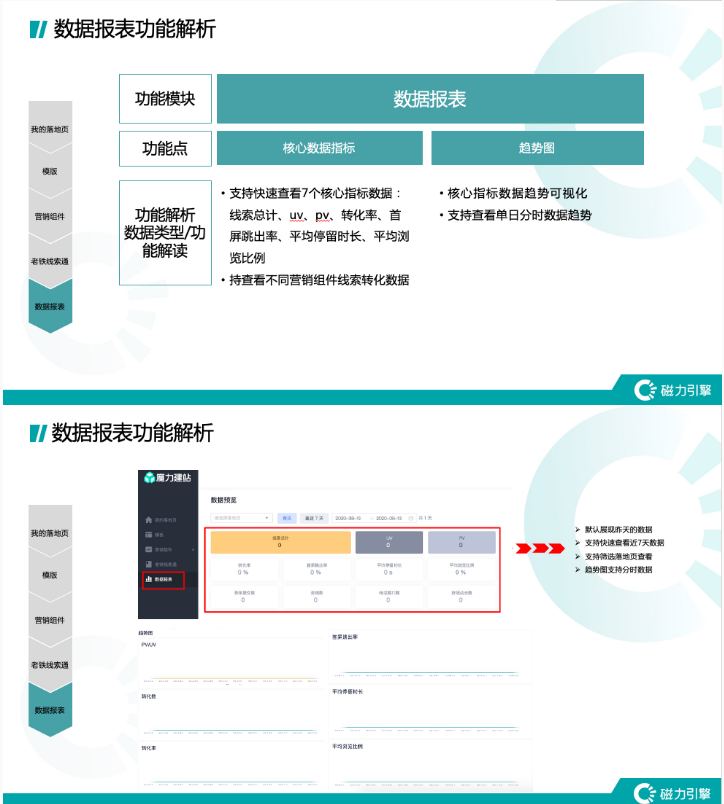Click the 营销组件 icon in the dark sidebar
724x804 pixels.
tap(148, 549)
